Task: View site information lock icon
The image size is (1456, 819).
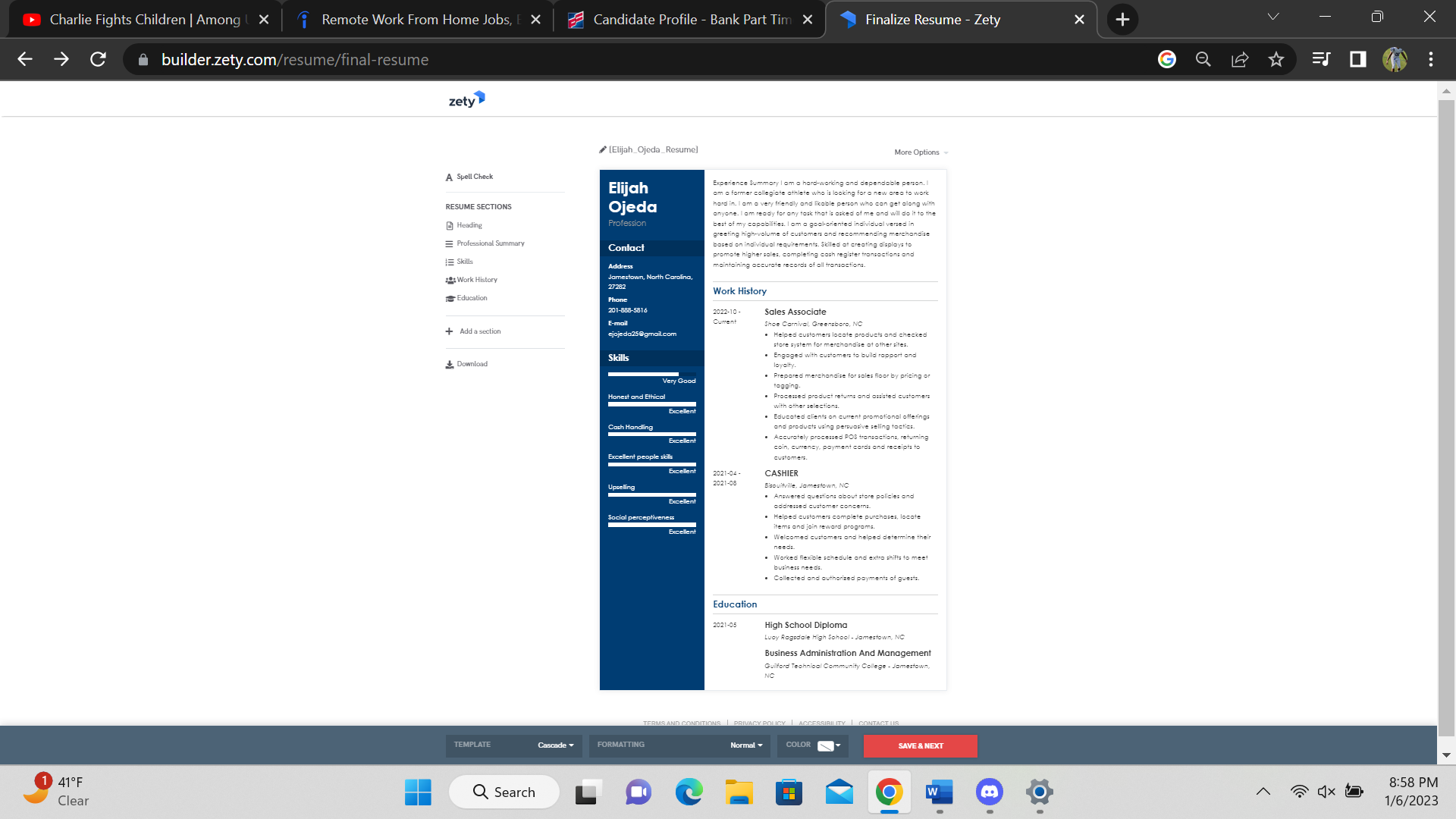Action: (143, 59)
